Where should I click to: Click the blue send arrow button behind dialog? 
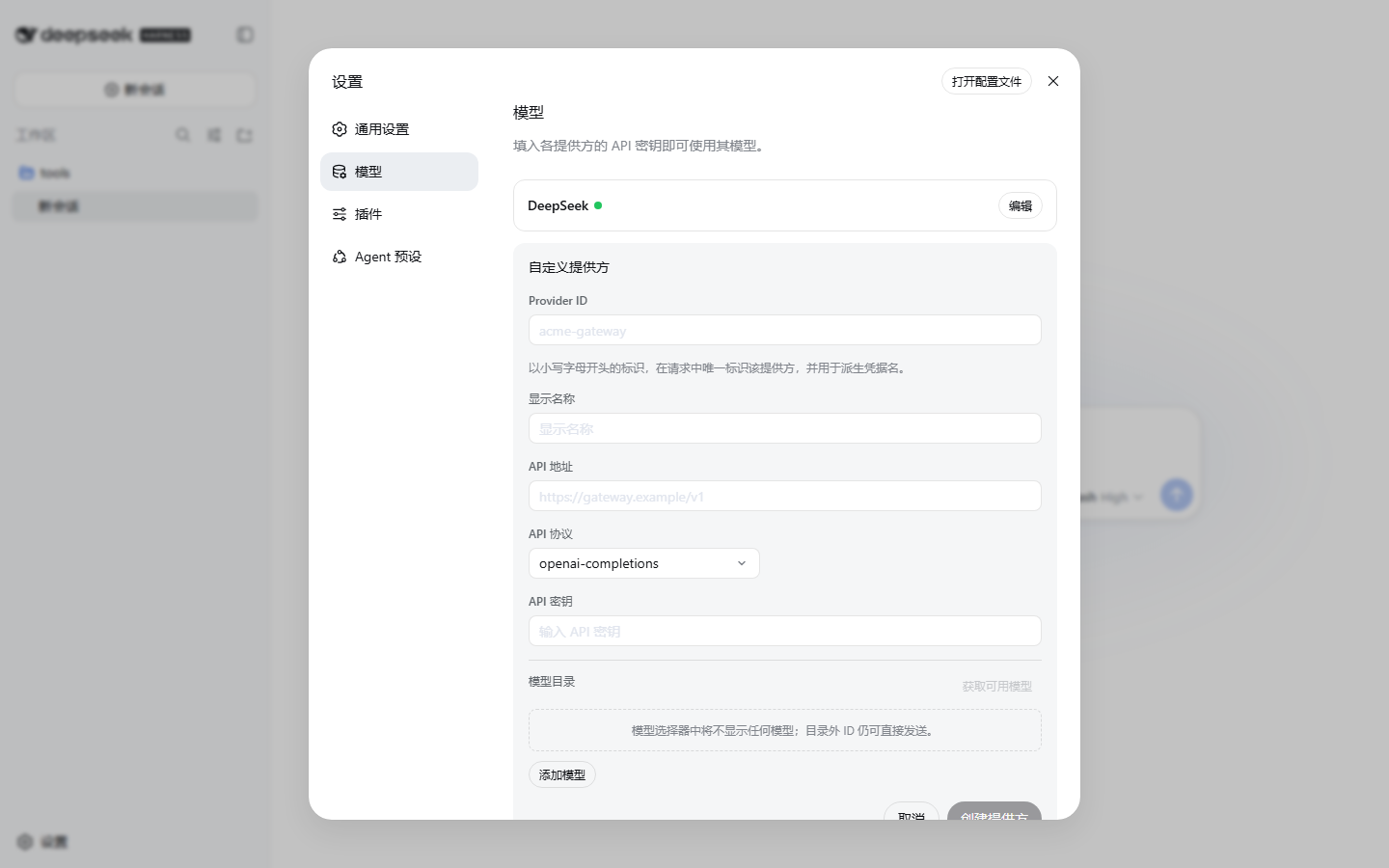(x=1176, y=495)
